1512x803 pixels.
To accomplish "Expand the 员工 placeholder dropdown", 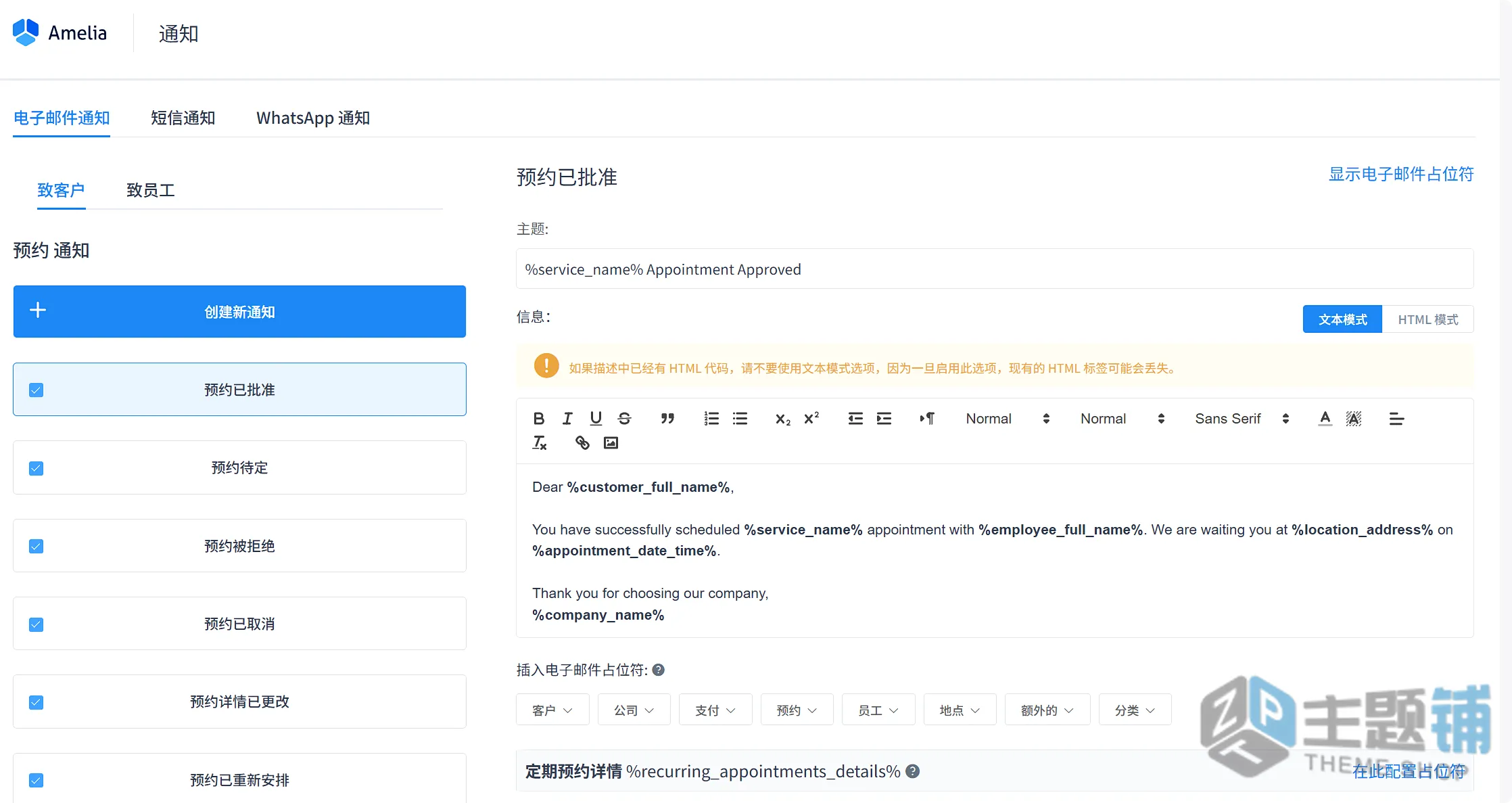I will pos(878,710).
